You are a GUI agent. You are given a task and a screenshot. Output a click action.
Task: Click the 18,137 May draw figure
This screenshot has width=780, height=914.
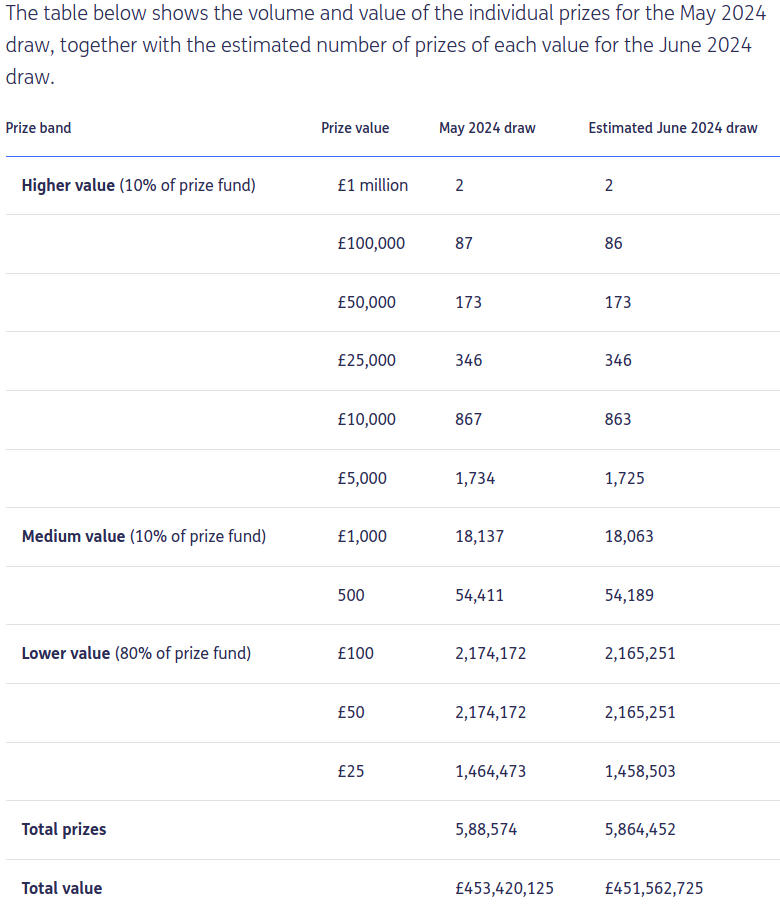480,536
